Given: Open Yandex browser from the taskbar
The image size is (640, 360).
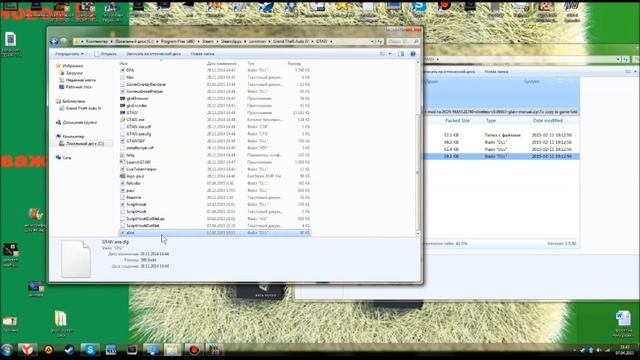Looking at the screenshot, I should click(27, 350).
